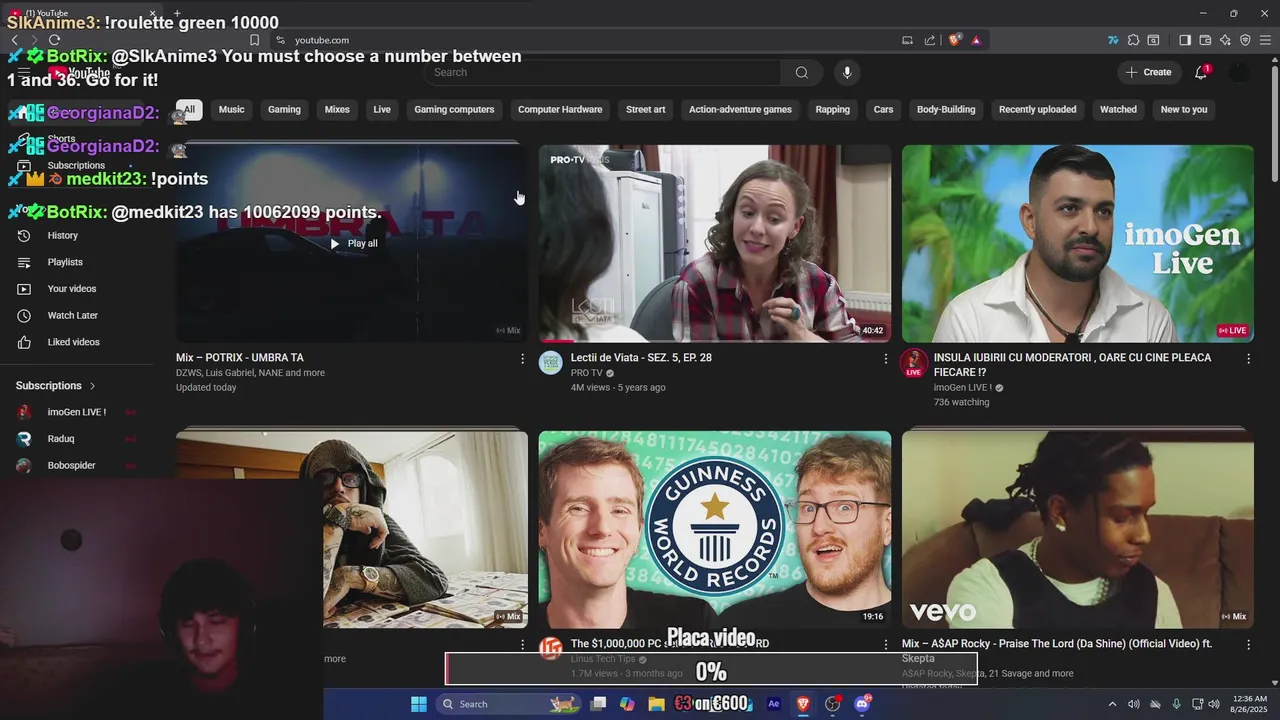Screen dimensions: 1280x720
Task: Open the account avatar menu
Action: (1239, 72)
